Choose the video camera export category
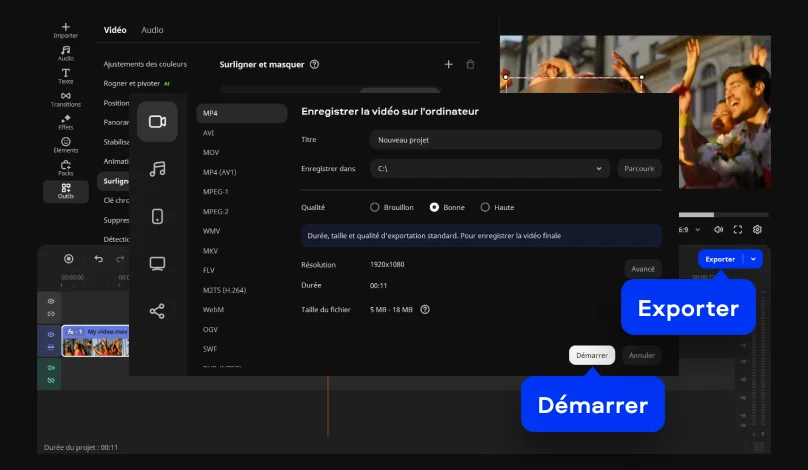The width and height of the screenshot is (808, 470). tap(157, 122)
